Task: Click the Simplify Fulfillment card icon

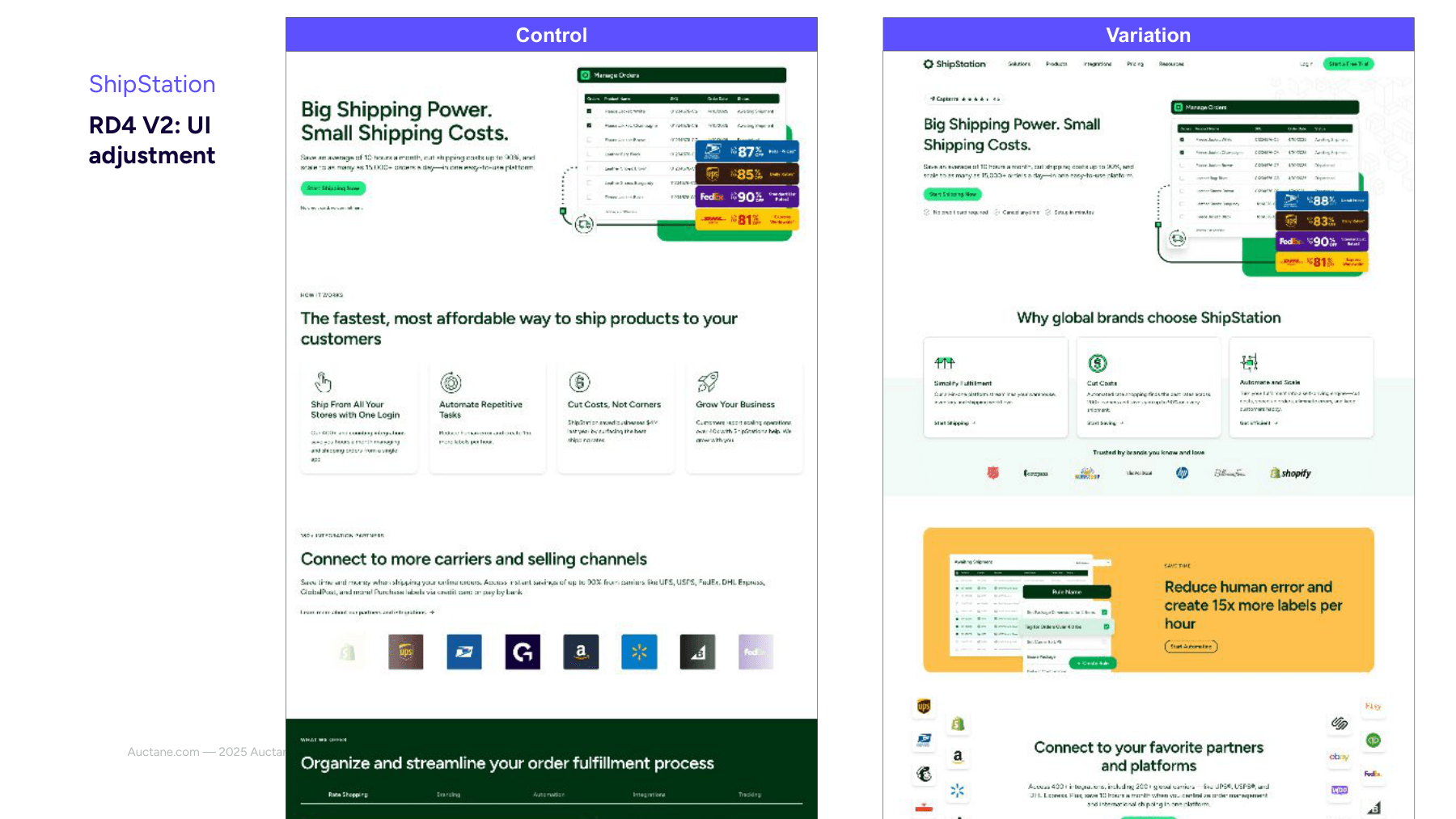Action: pos(945,363)
